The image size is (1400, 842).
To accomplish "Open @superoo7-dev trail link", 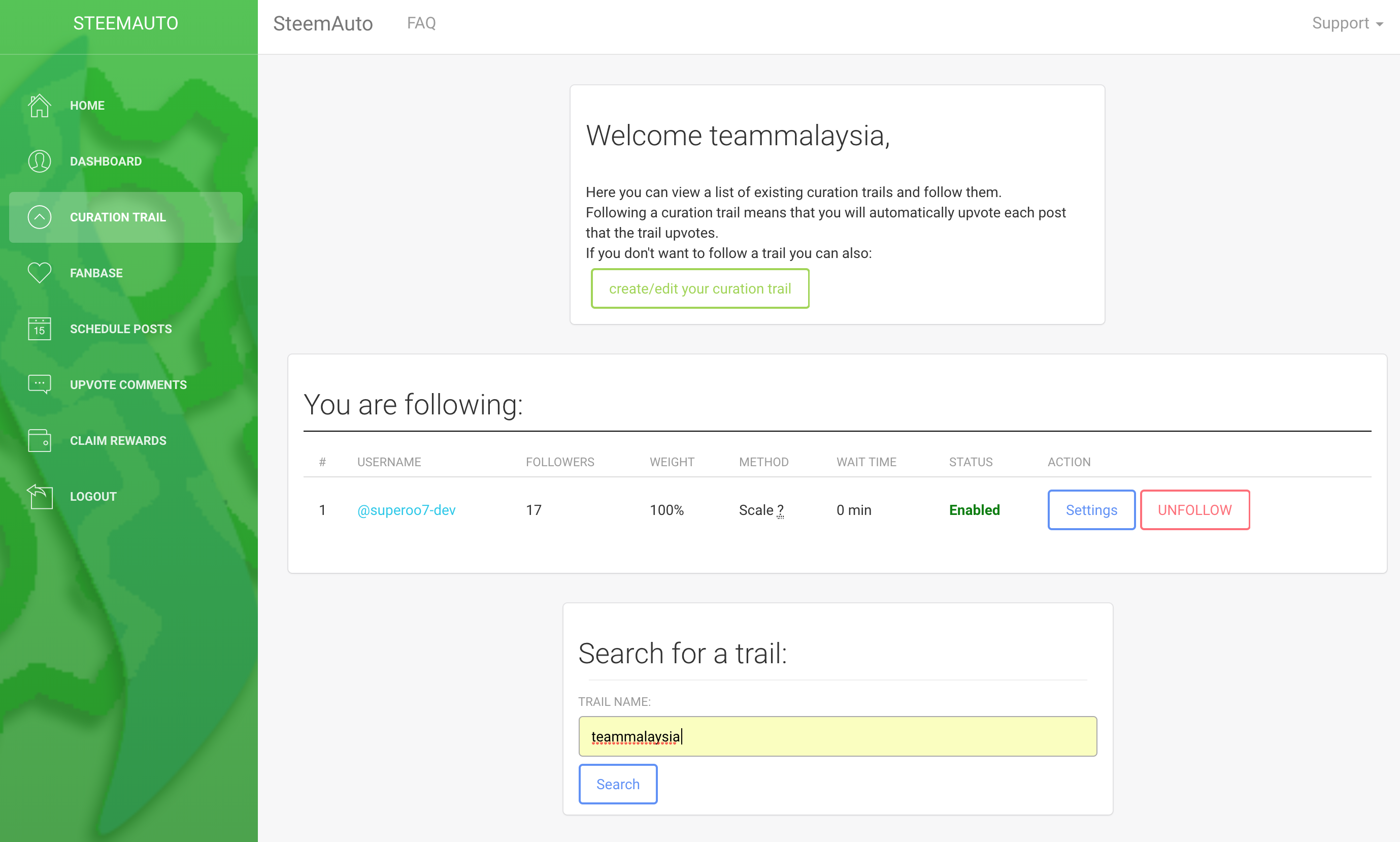I will tap(406, 510).
